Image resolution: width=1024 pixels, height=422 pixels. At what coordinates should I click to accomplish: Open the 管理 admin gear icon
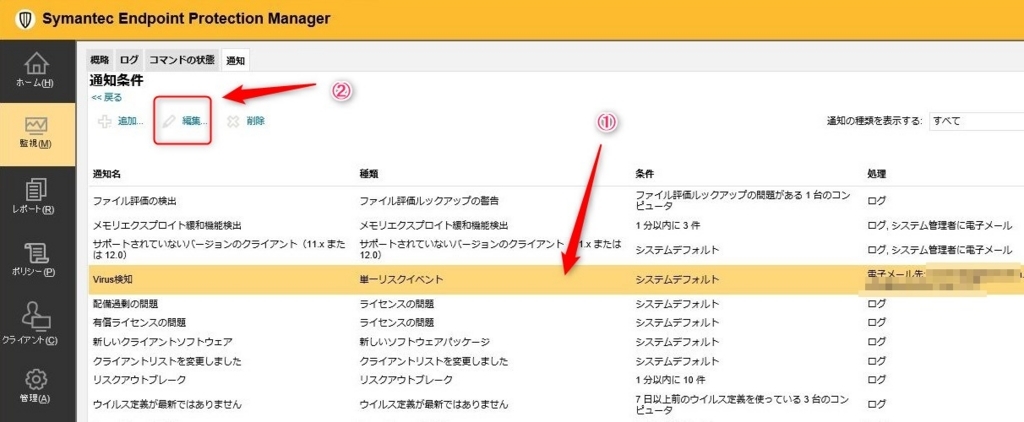[37, 380]
